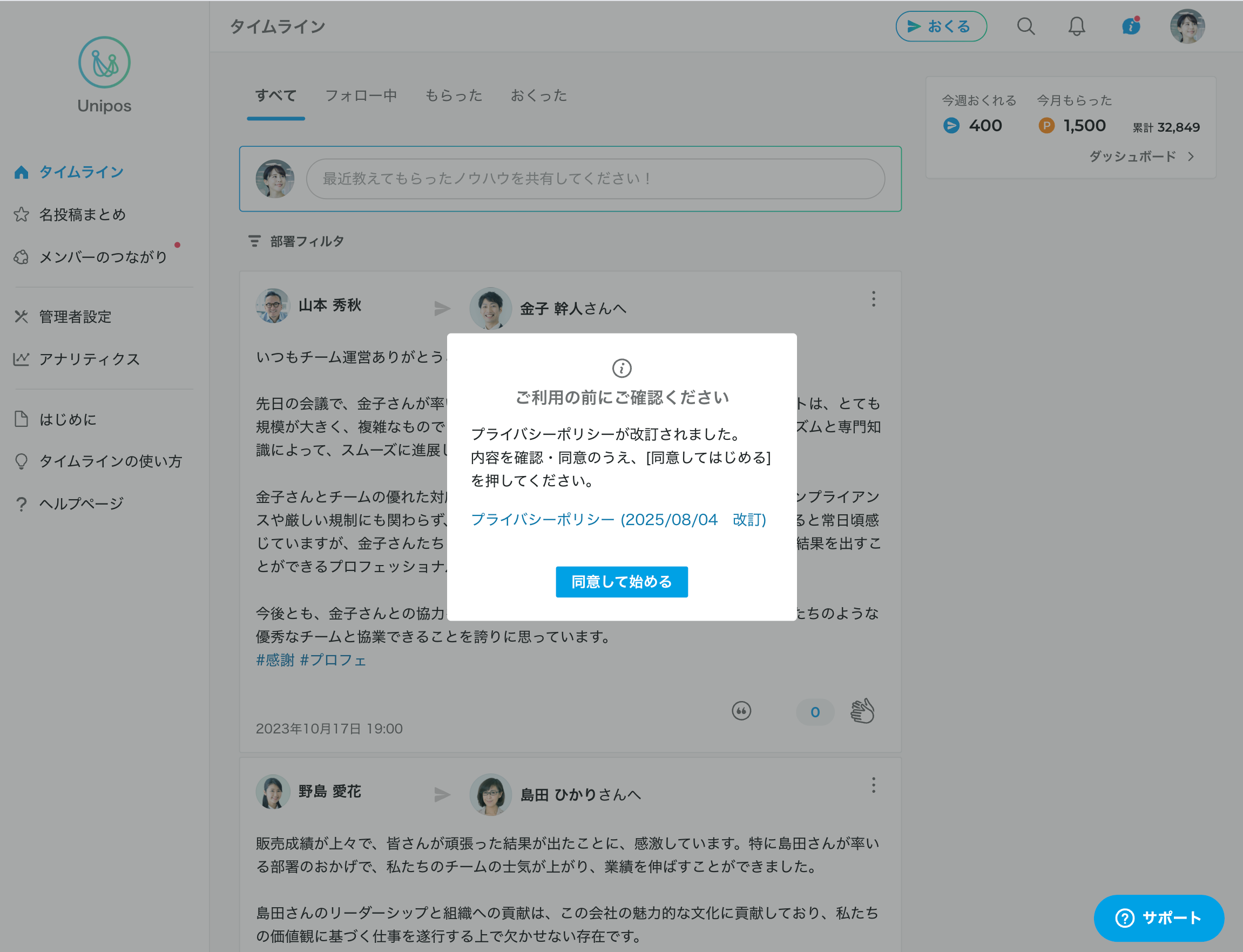Click the name 野島 愛花

330,792
